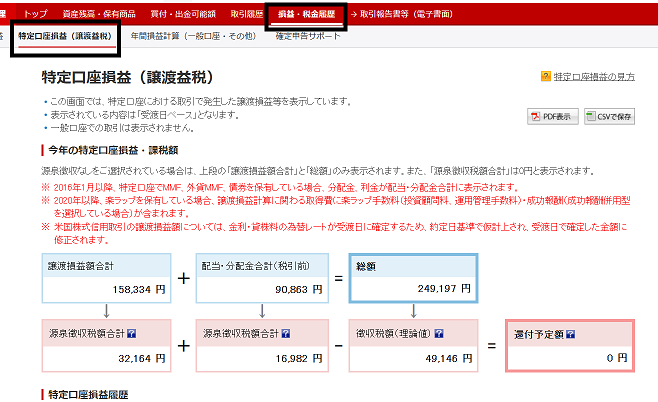Open the トップ menu tab

click(34, 15)
